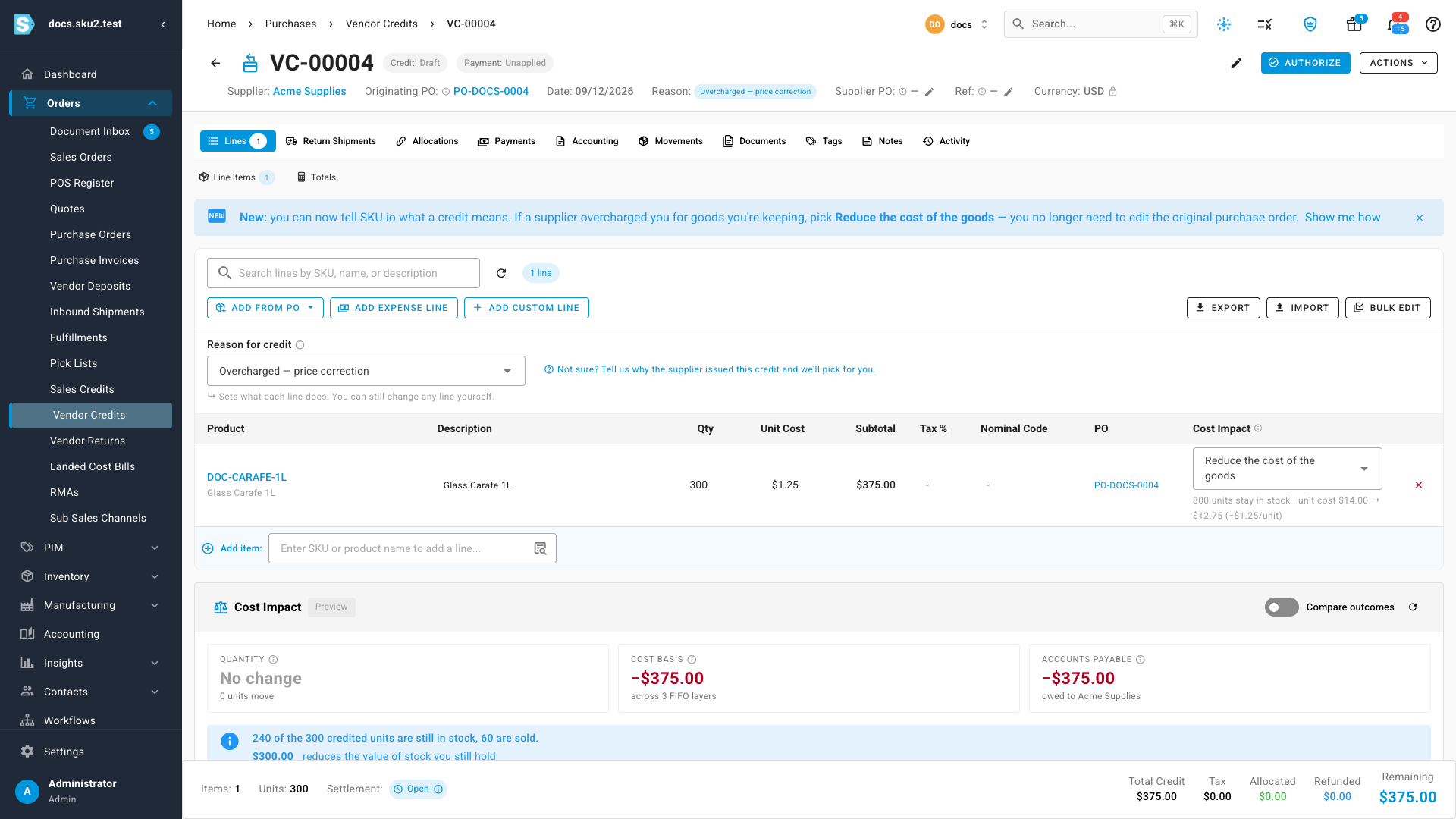Click the global Search box
1456x819 pixels.
pyautogui.click(x=1100, y=24)
